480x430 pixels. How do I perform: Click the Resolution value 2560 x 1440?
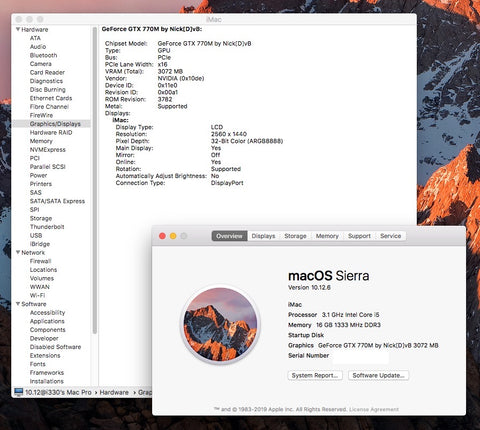click(x=229, y=134)
